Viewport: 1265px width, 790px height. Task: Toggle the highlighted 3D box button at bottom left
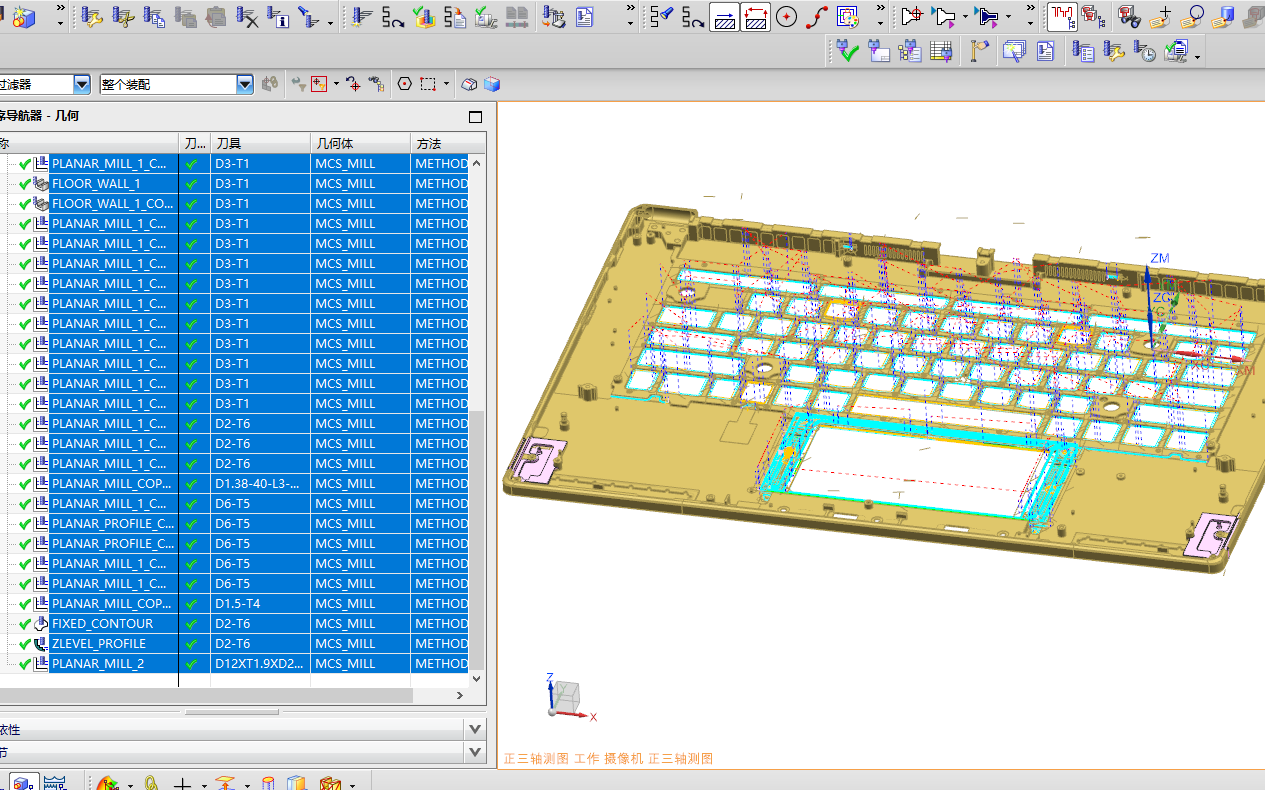[x=25, y=782]
